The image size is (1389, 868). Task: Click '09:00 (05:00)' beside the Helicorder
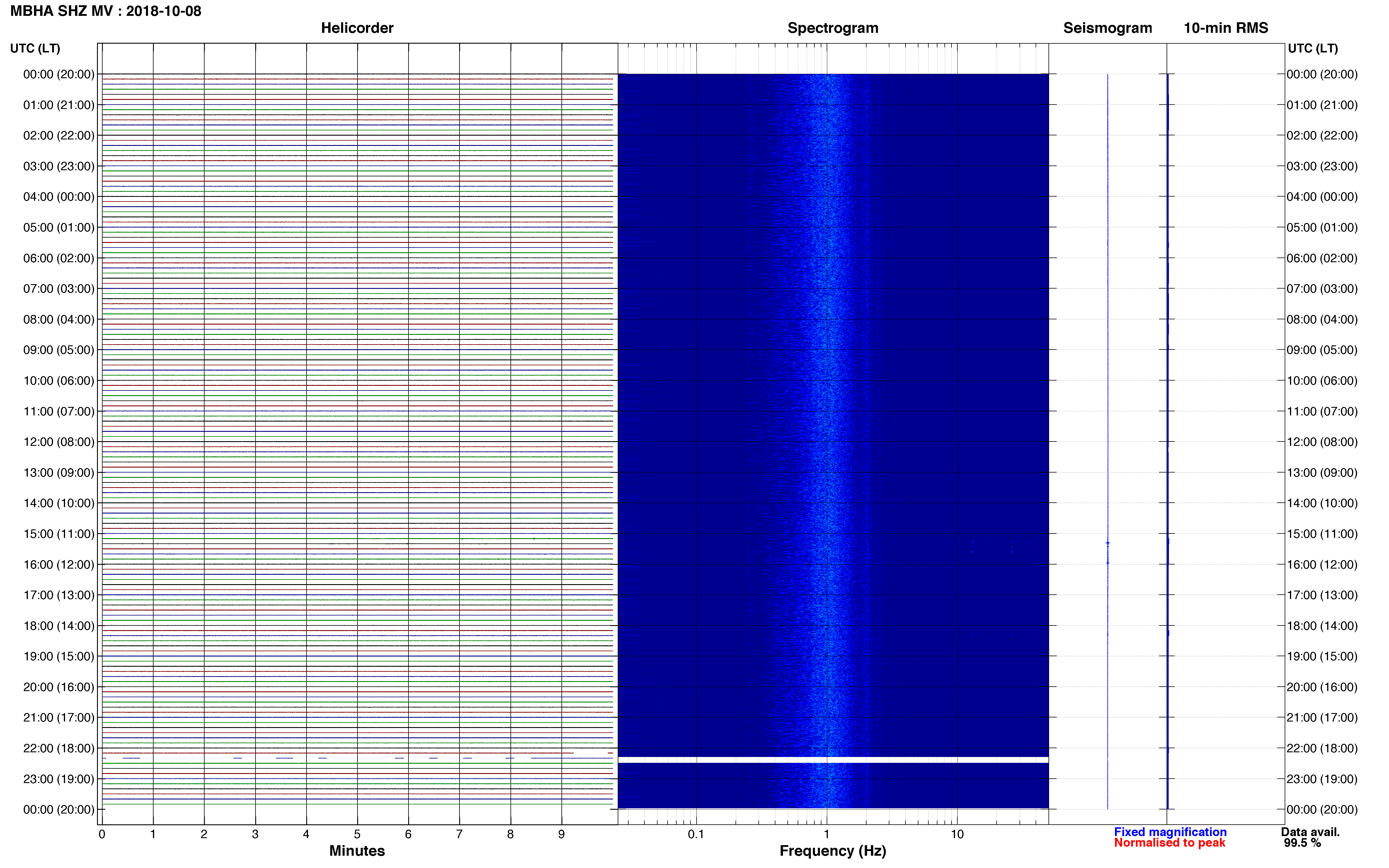tap(59, 350)
